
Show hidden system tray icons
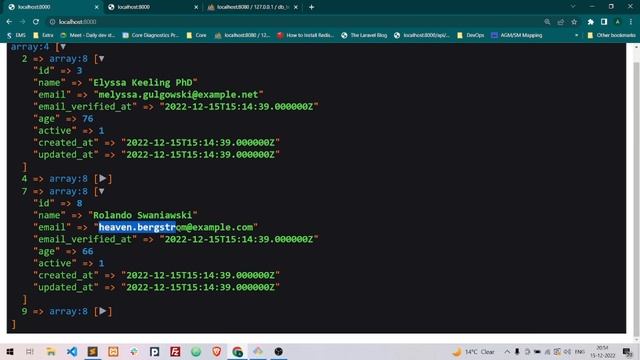(507, 351)
